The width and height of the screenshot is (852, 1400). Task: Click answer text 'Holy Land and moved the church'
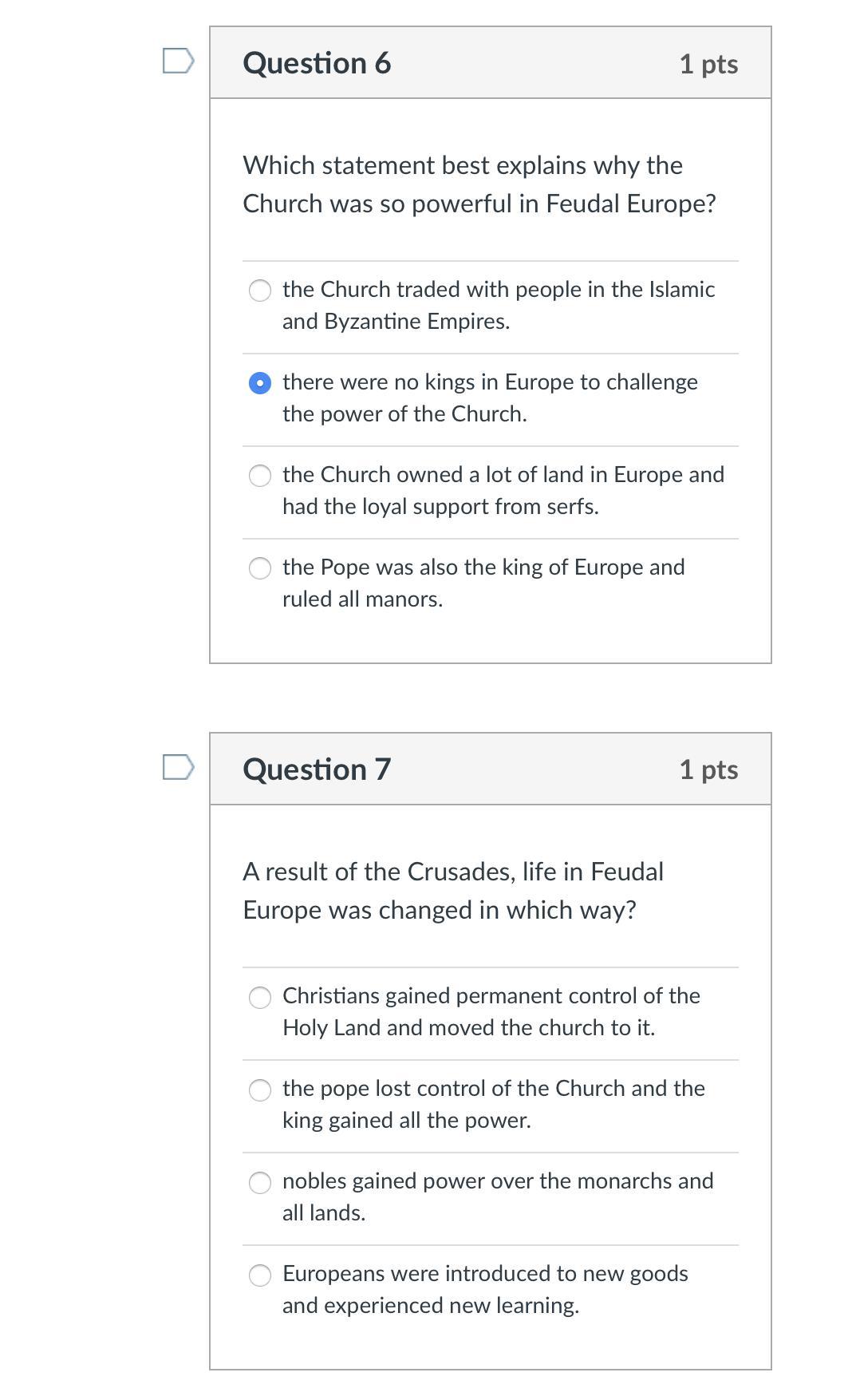[x=468, y=1028]
